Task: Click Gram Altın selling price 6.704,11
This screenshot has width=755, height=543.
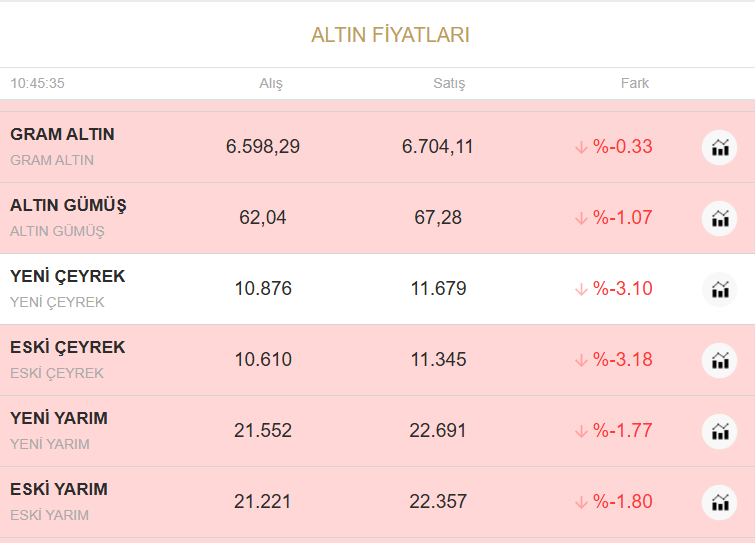Action: pos(438,147)
